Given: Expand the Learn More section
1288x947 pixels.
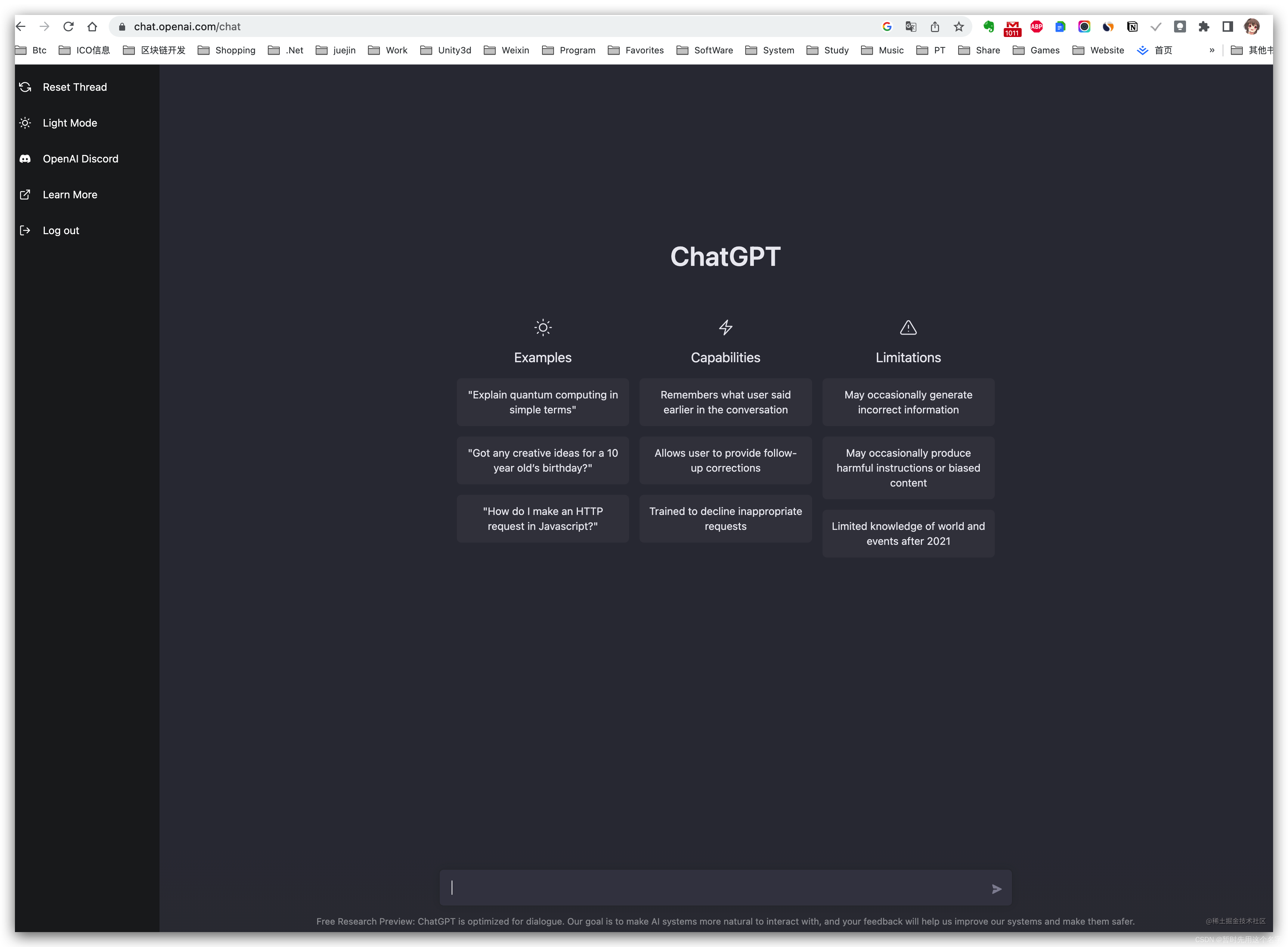Looking at the screenshot, I should point(69,194).
